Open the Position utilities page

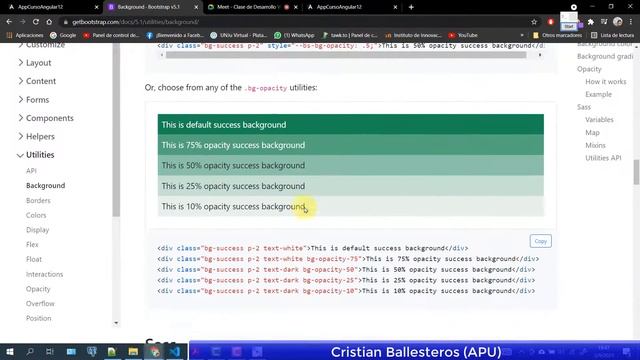(x=39, y=318)
